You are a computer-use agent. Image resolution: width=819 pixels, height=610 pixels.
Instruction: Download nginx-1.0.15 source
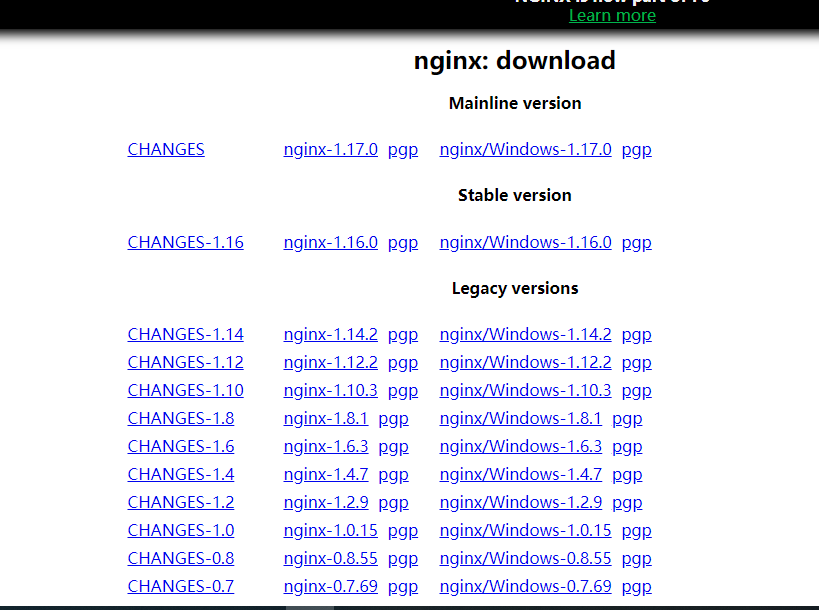[x=331, y=531]
